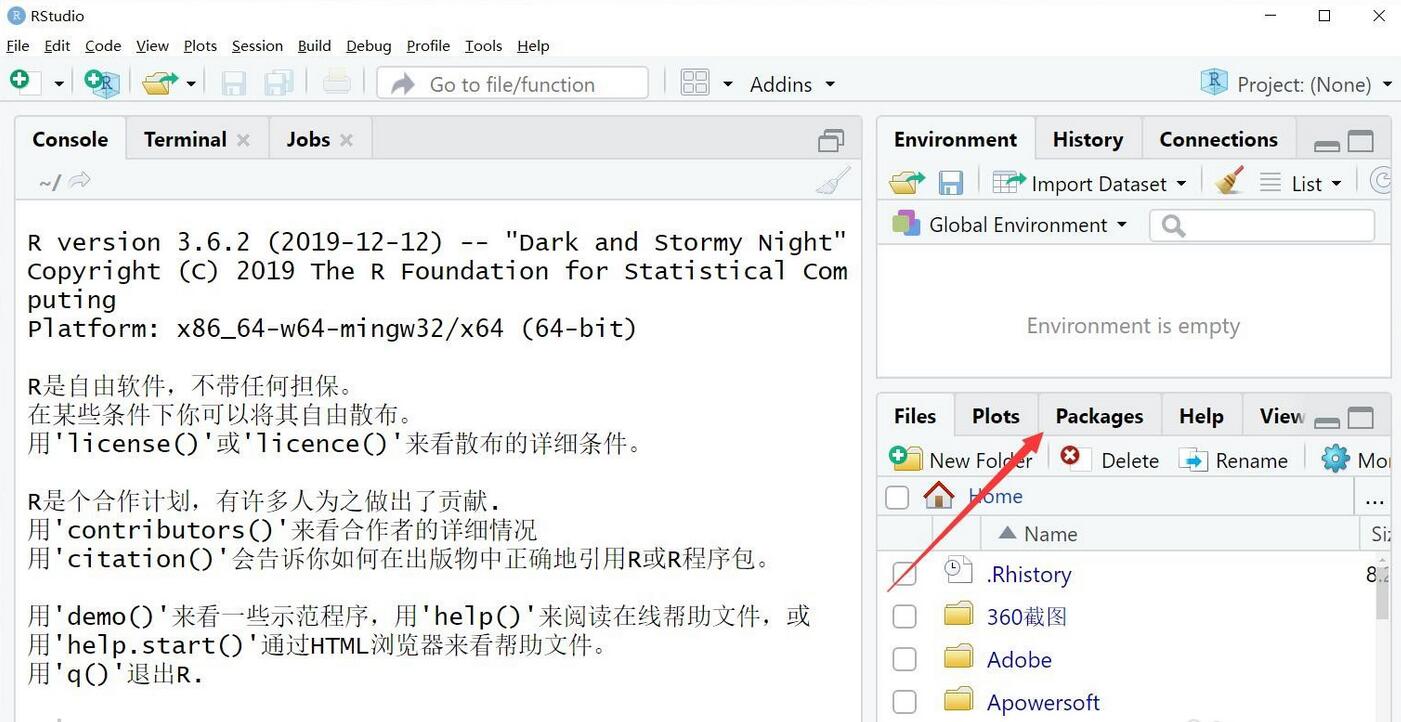This screenshot has height=722, width=1401.
Task: Switch to the Connections tab
Action: coord(1218,140)
